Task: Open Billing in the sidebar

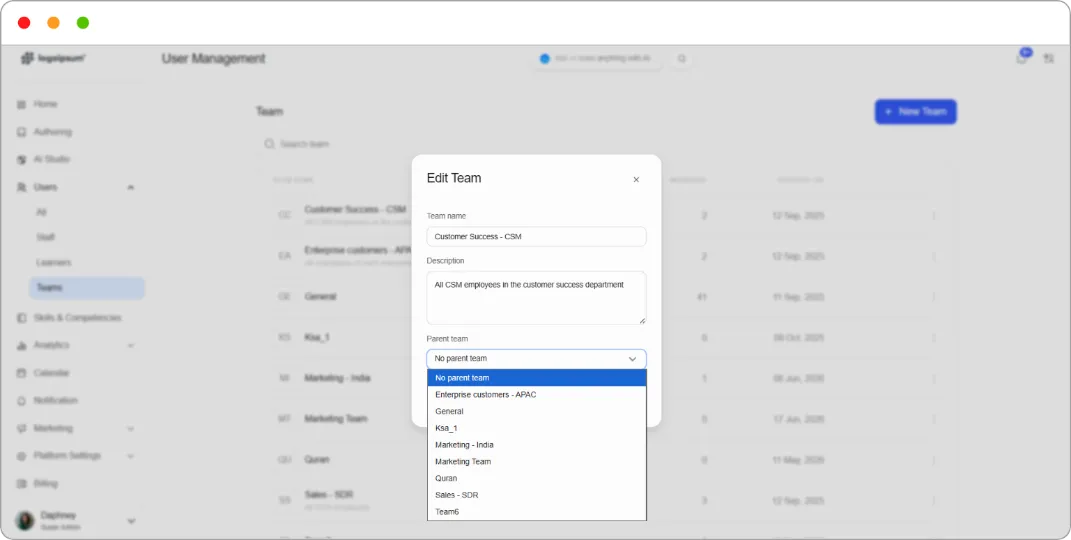Action: (46, 483)
